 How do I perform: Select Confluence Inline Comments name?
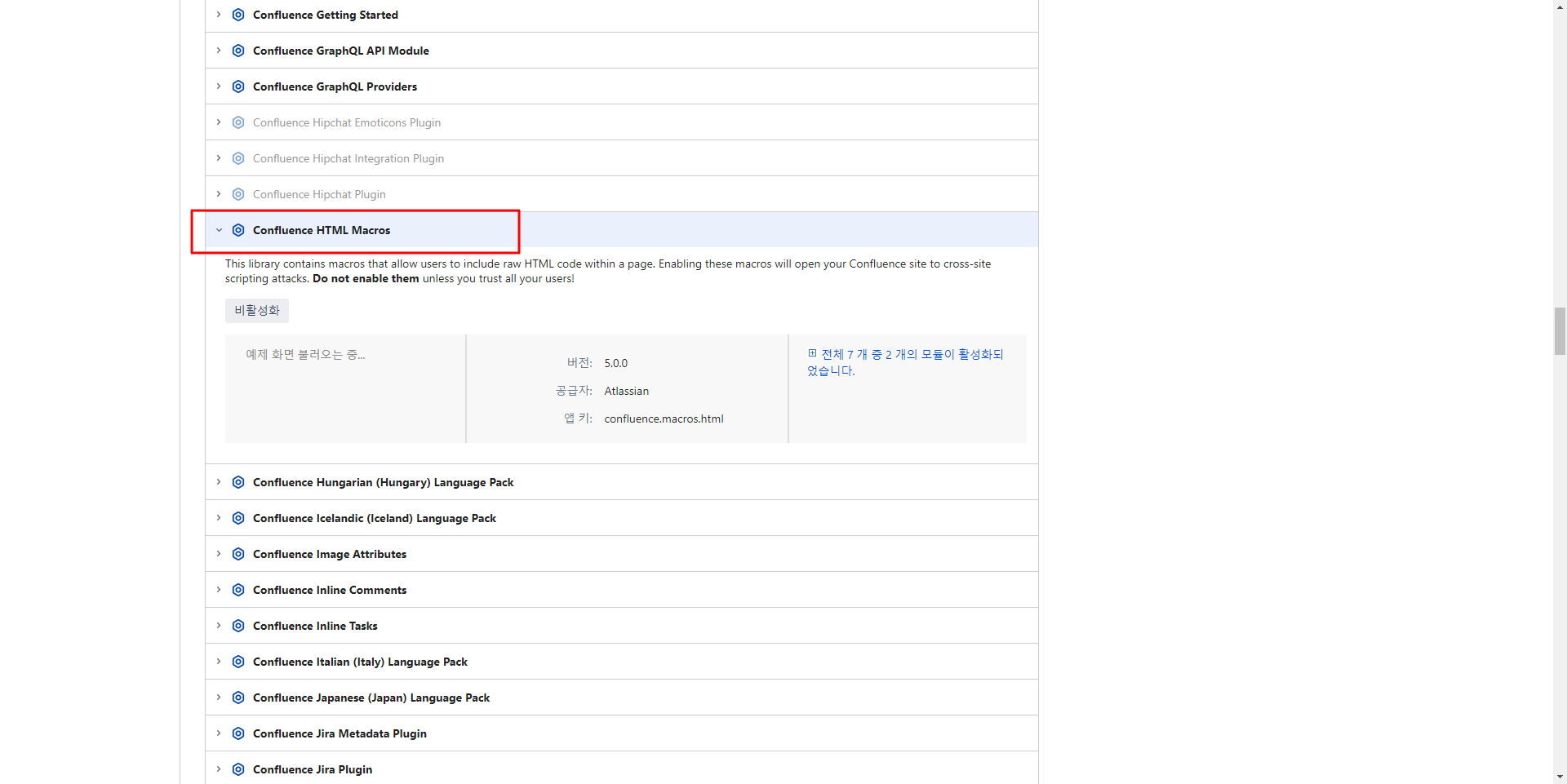(x=330, y=590)
